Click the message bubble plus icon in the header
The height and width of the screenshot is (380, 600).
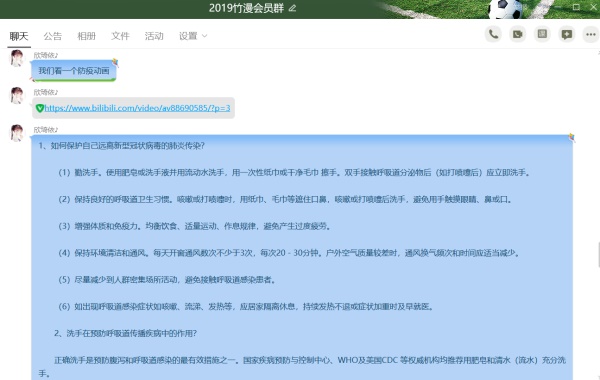click(567, 34)
